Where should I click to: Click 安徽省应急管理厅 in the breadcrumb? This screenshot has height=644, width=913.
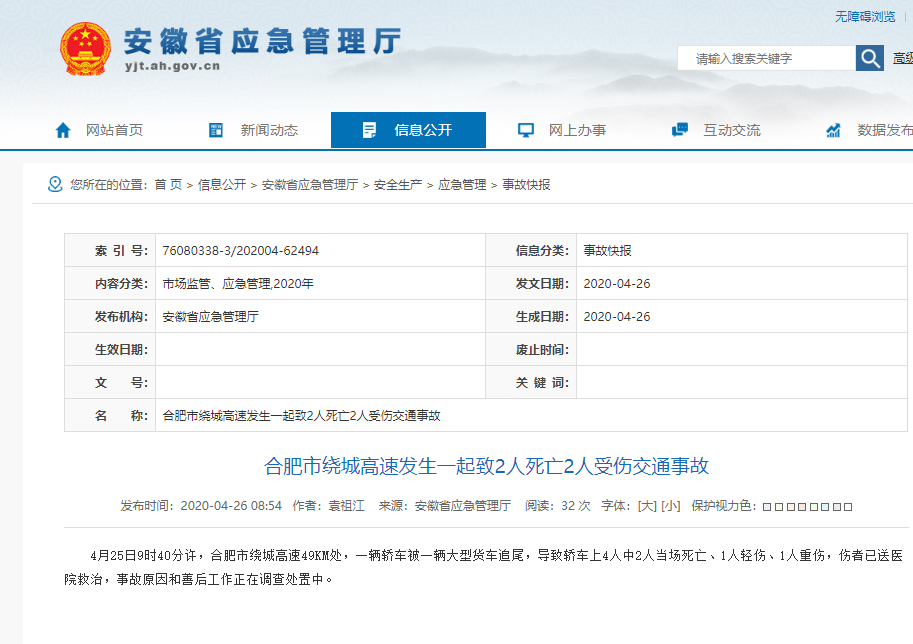pyautogui.click(x=310, y=185)
